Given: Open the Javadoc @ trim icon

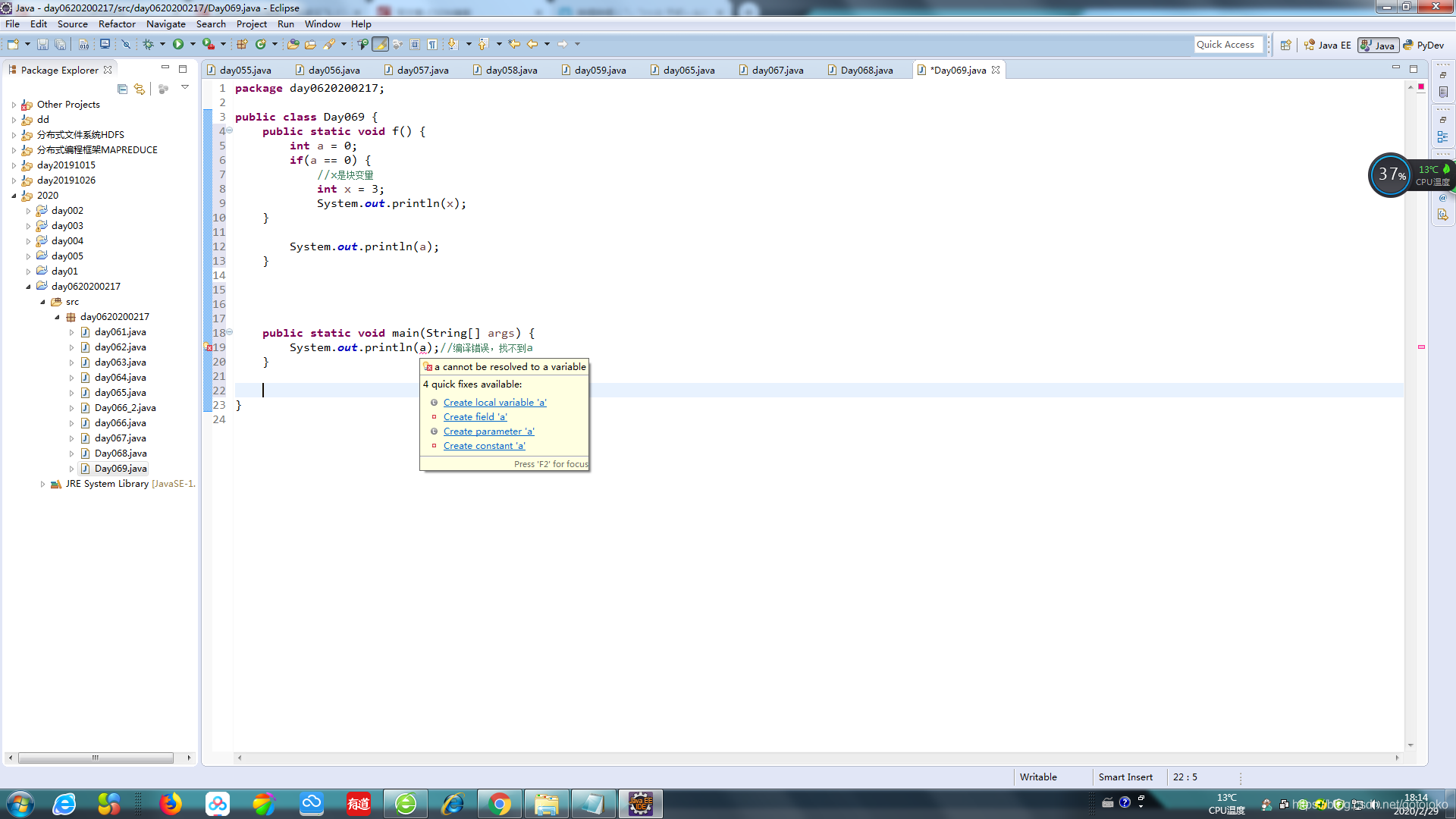Looking at the screenshot, I should (x=1443, y=198).
